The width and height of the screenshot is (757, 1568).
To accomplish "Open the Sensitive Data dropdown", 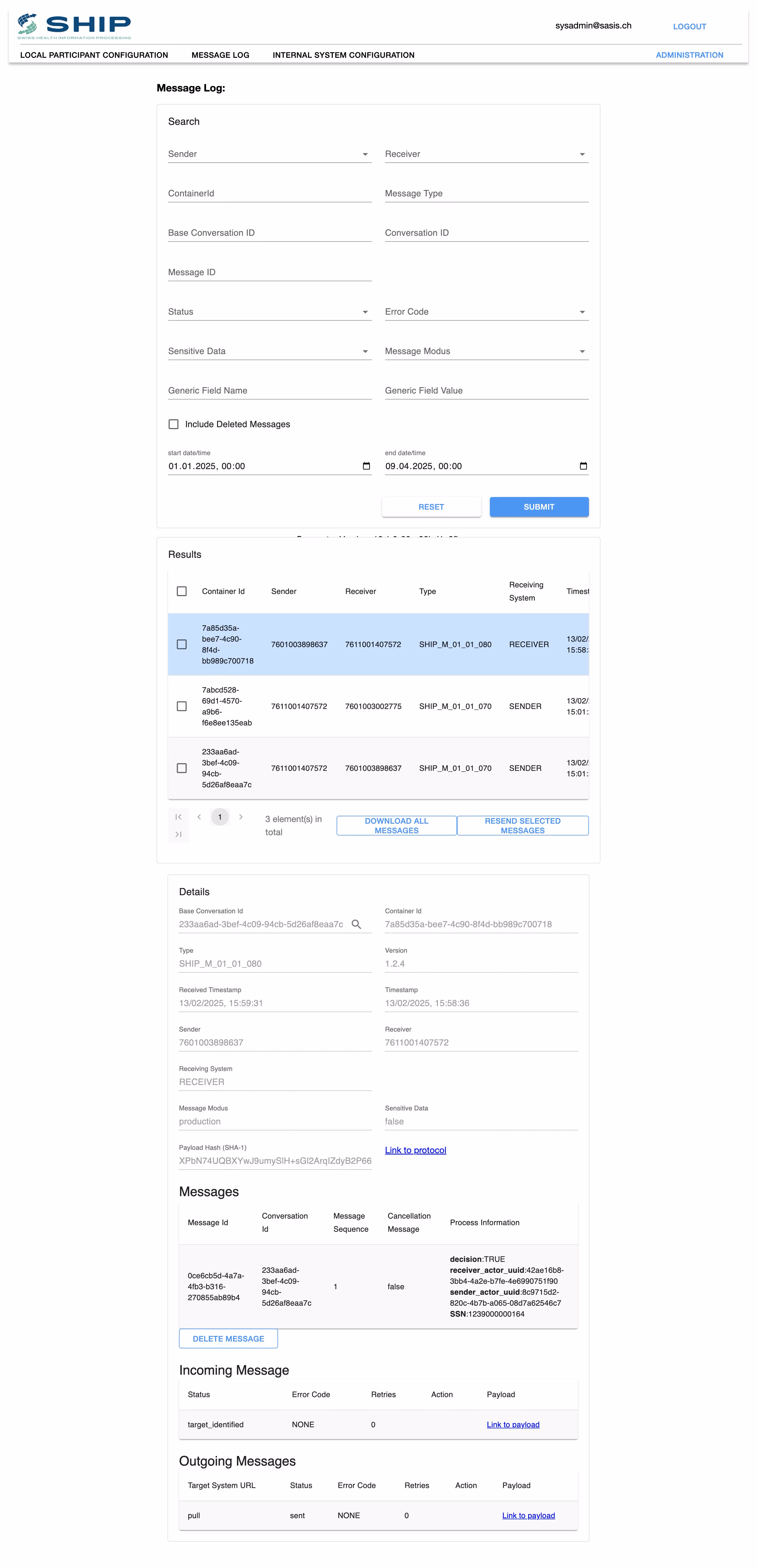I will click(270, 351).
